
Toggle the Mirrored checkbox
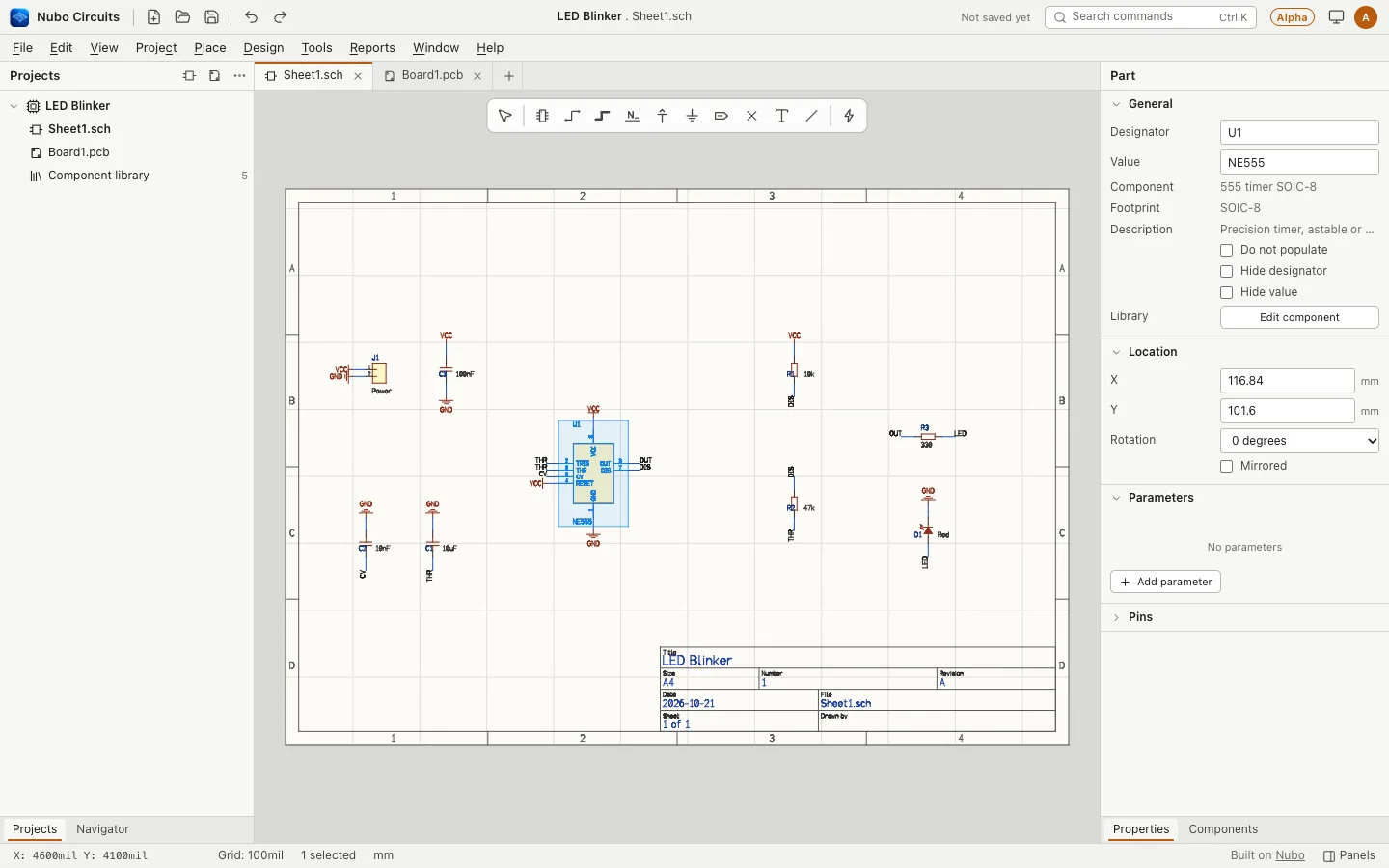coord(1227,466)
